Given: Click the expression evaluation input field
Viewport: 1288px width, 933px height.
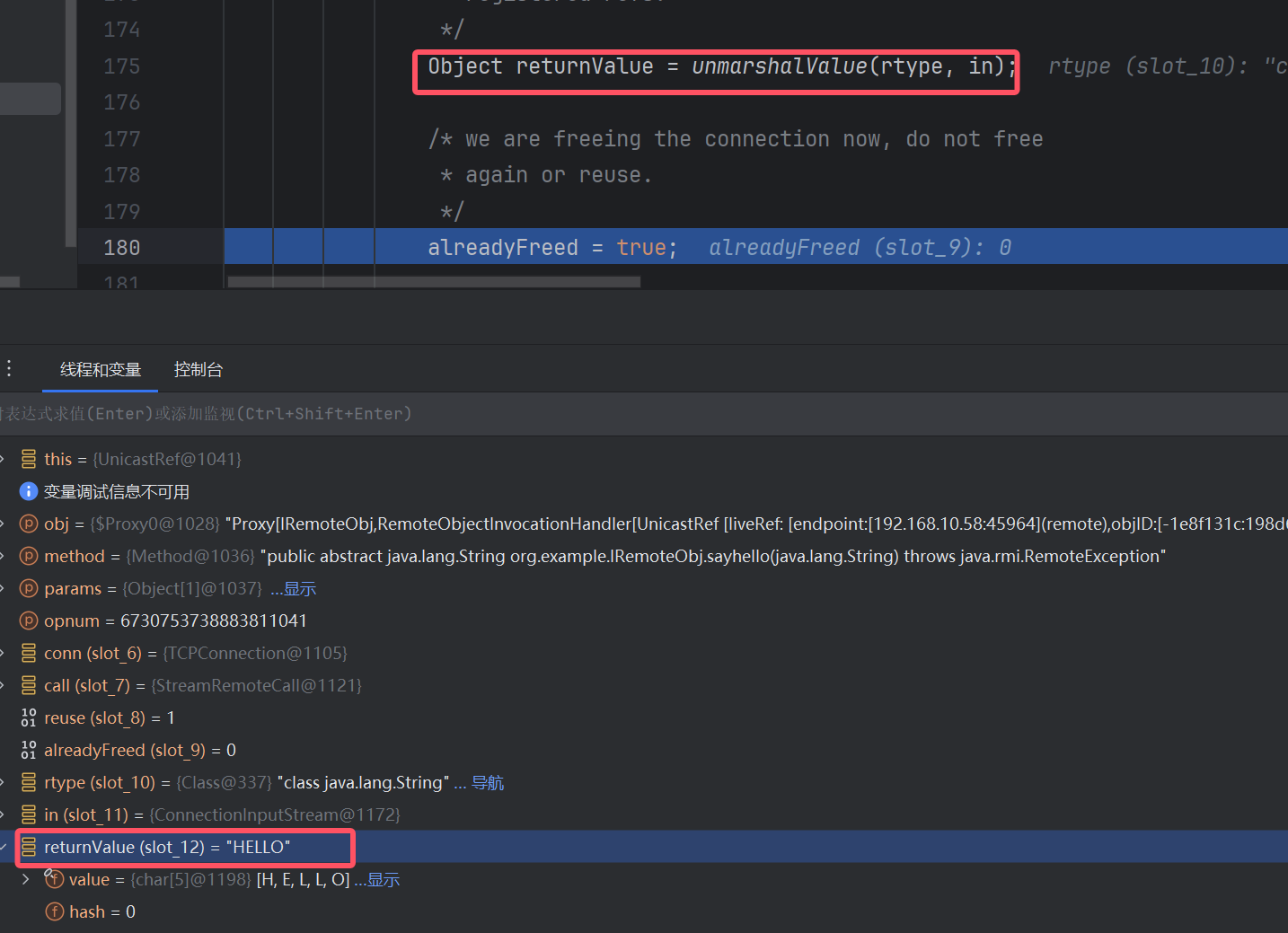Looking at the screenshot, I should pos(629,414).
